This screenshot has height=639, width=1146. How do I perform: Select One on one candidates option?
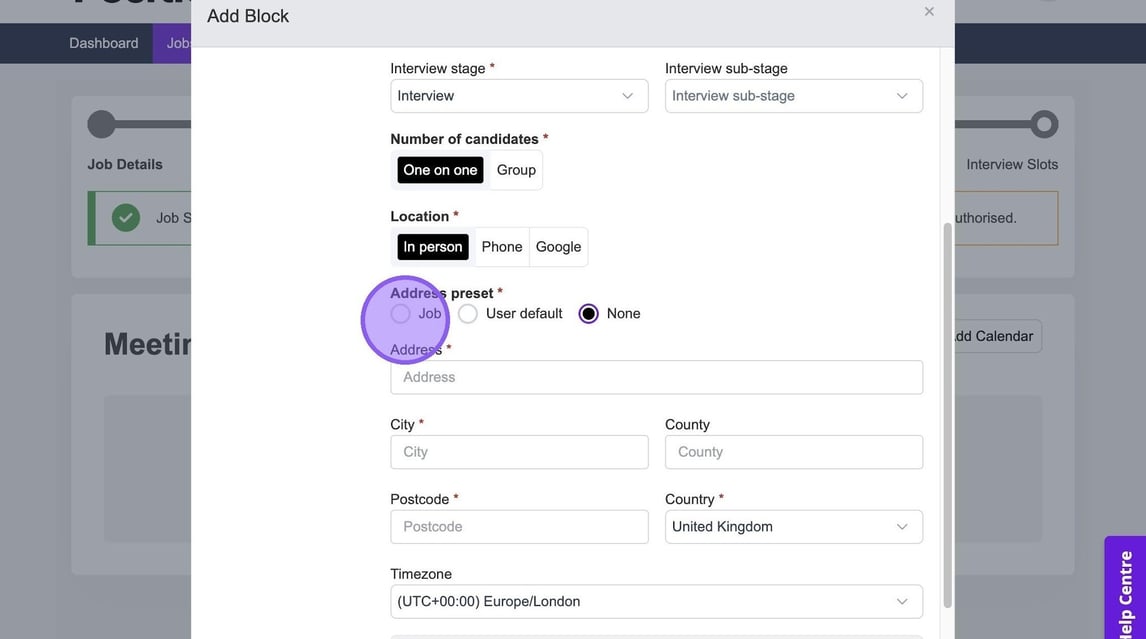coord(440,170)
